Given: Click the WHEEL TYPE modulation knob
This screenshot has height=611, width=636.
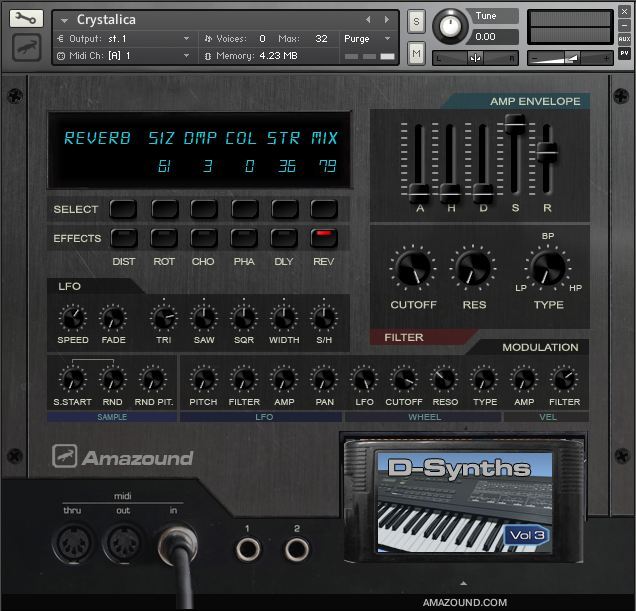Looking at the screenshot, I should (x=484, y=379).
